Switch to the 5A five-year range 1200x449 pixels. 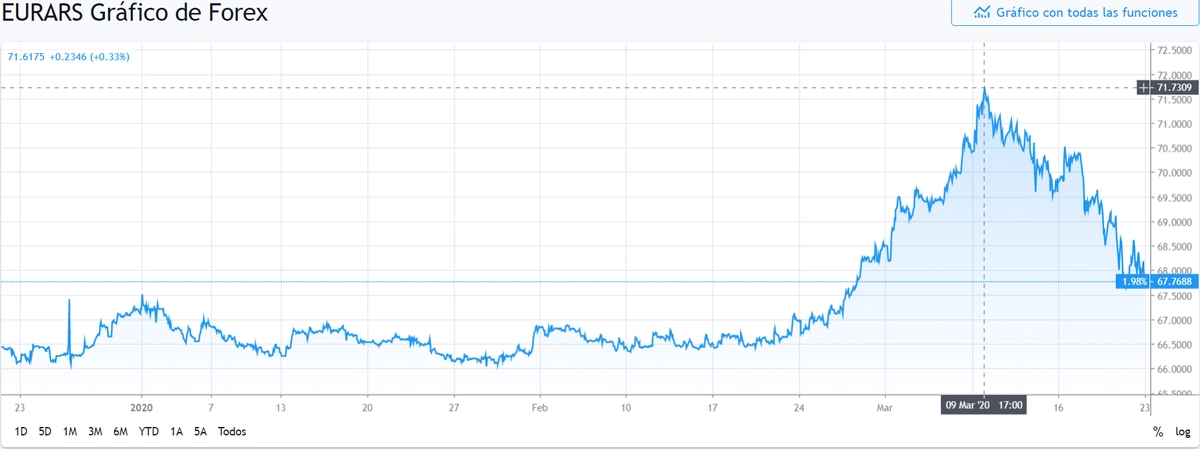click(200, 432)
